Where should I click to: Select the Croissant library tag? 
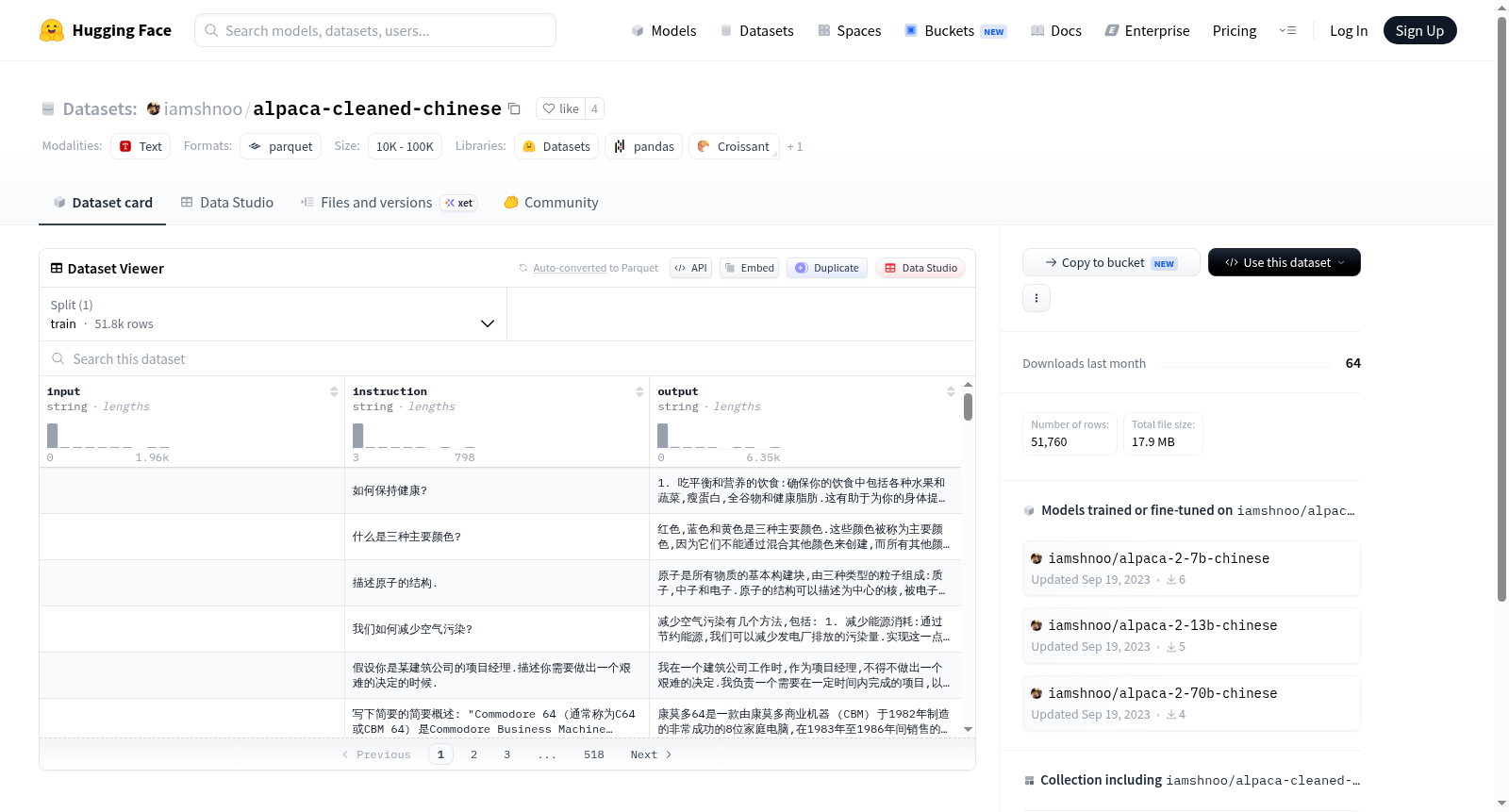[734, 146]
